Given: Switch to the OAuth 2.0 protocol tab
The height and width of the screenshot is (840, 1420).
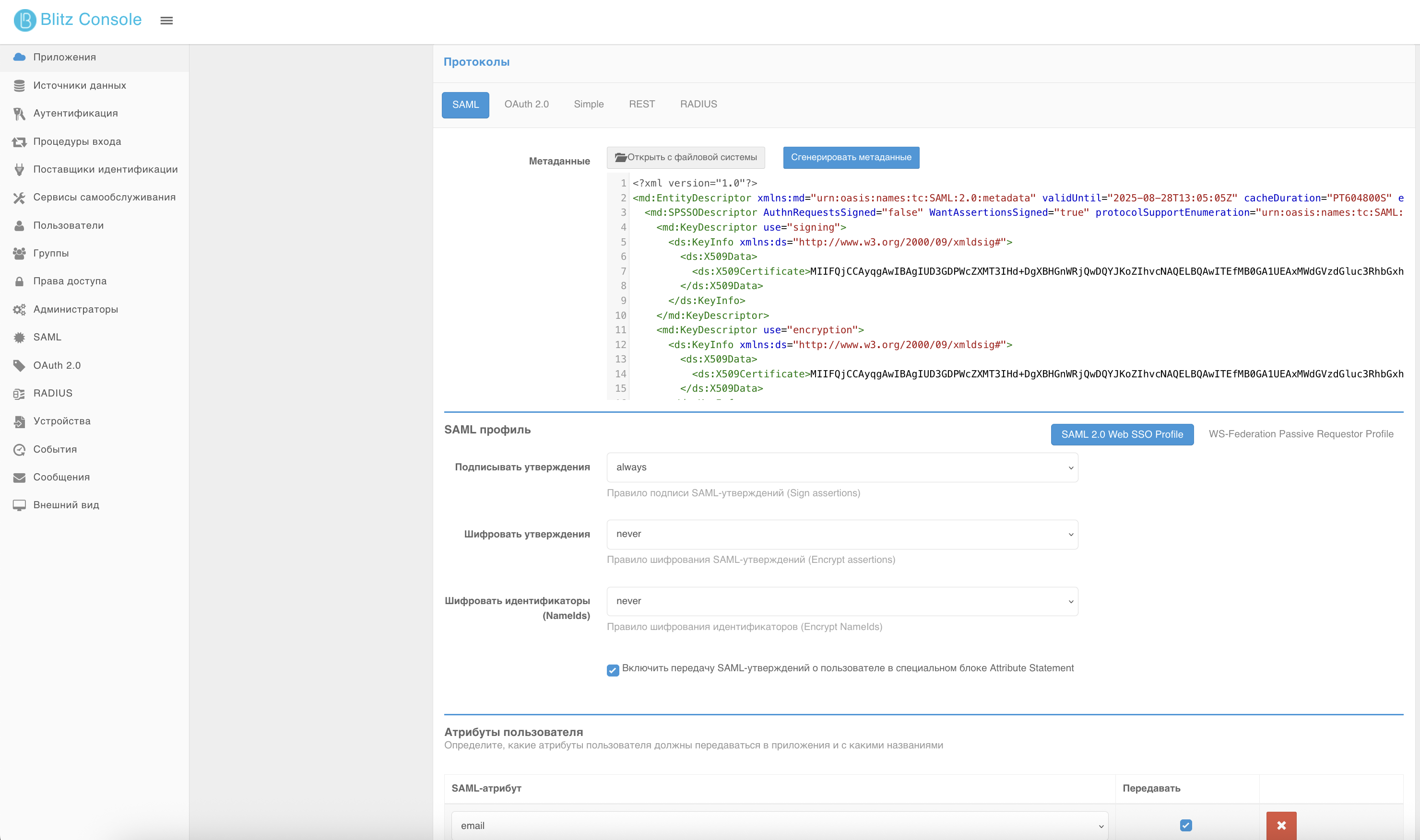Looking at the screenshot, I should 527,104.
